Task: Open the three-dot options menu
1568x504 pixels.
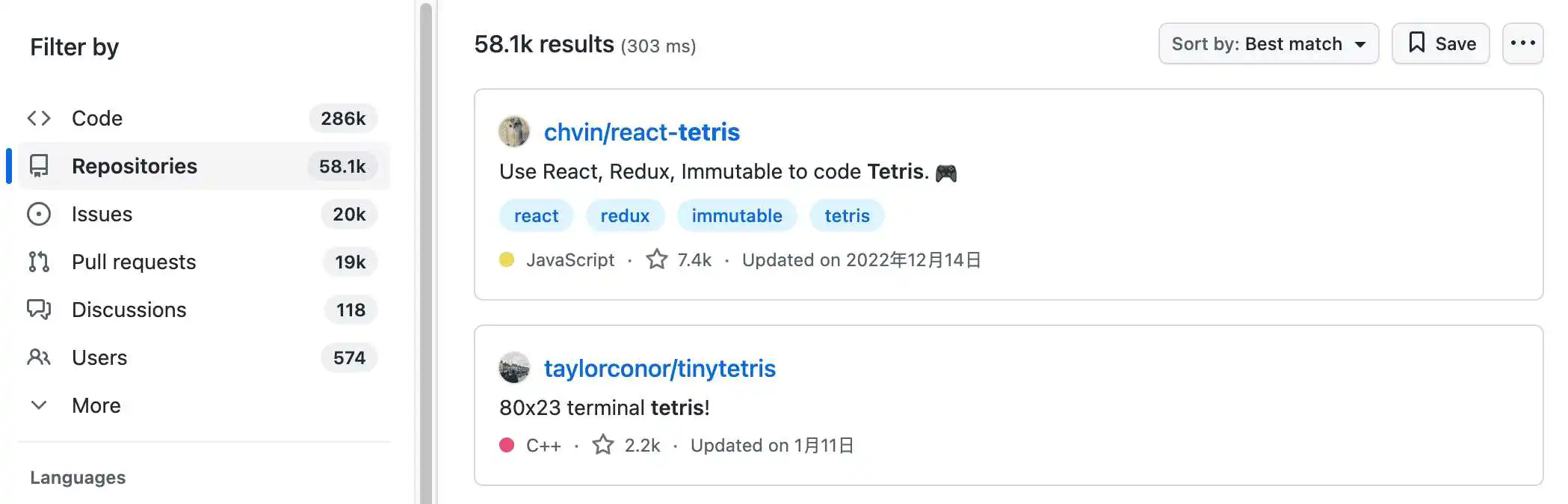Action: (x=1522, y=43)
